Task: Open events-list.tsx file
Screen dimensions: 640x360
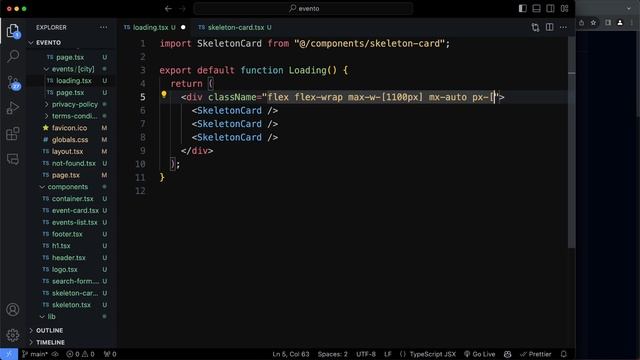Action: point(75,222)
